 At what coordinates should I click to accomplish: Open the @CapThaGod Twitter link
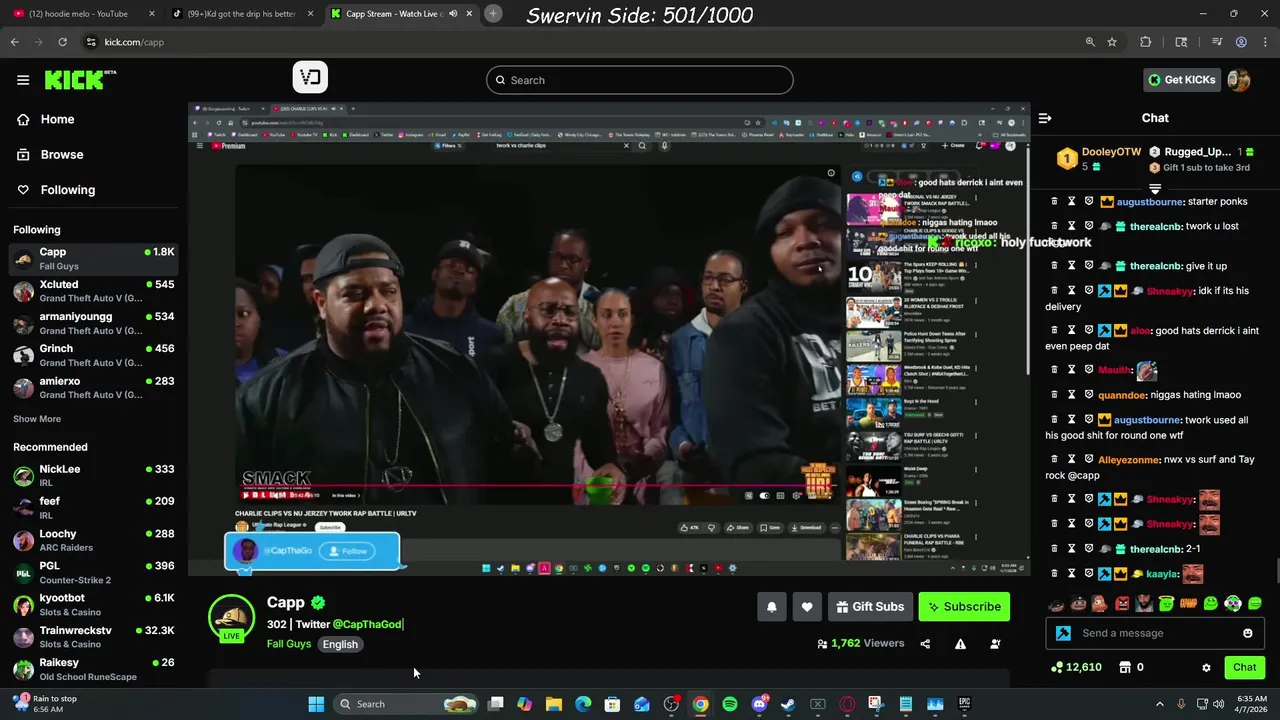point(367,624)
